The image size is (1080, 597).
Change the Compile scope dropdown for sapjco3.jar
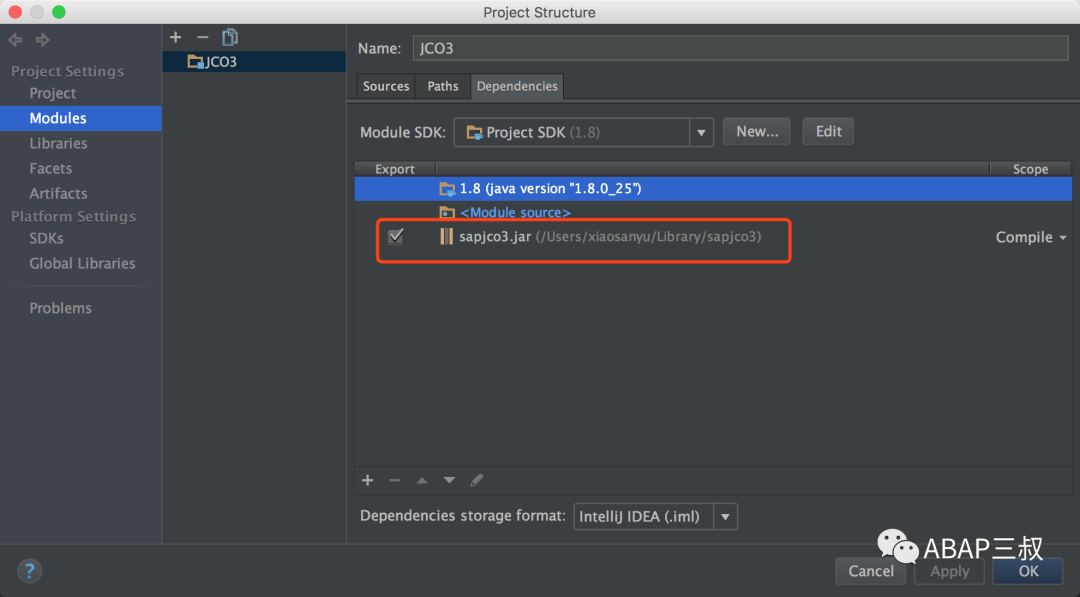pos(1030,238)
